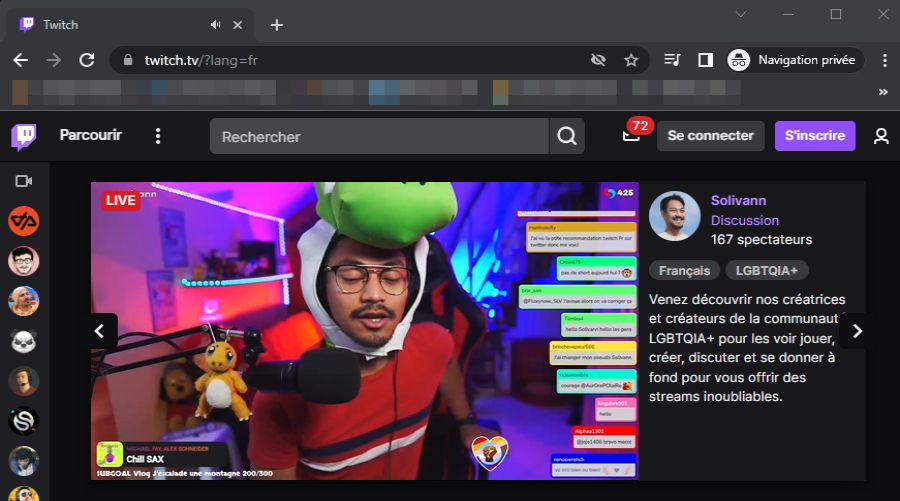Click the Twitch logo home icon

(x=24, y=137)
